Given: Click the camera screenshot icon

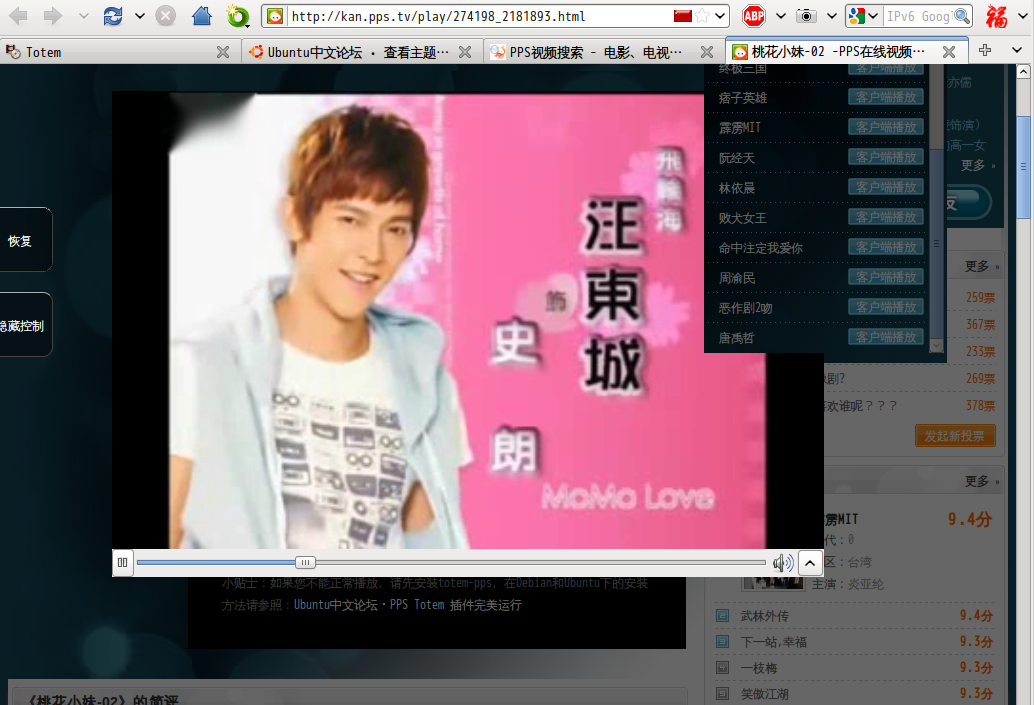Looking at the screenshot, I should click(806, 16).
